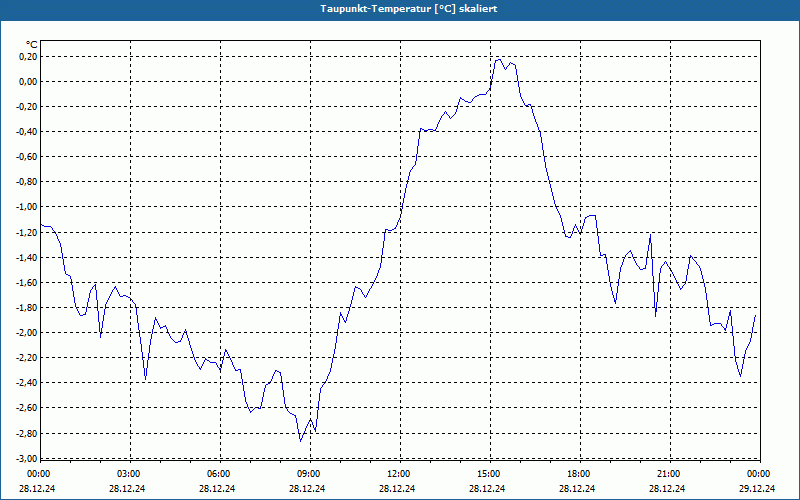Pick the '-0,60' y-axis tick label
This screenshot has height=500, width=800.
click(x=28, y=157)
